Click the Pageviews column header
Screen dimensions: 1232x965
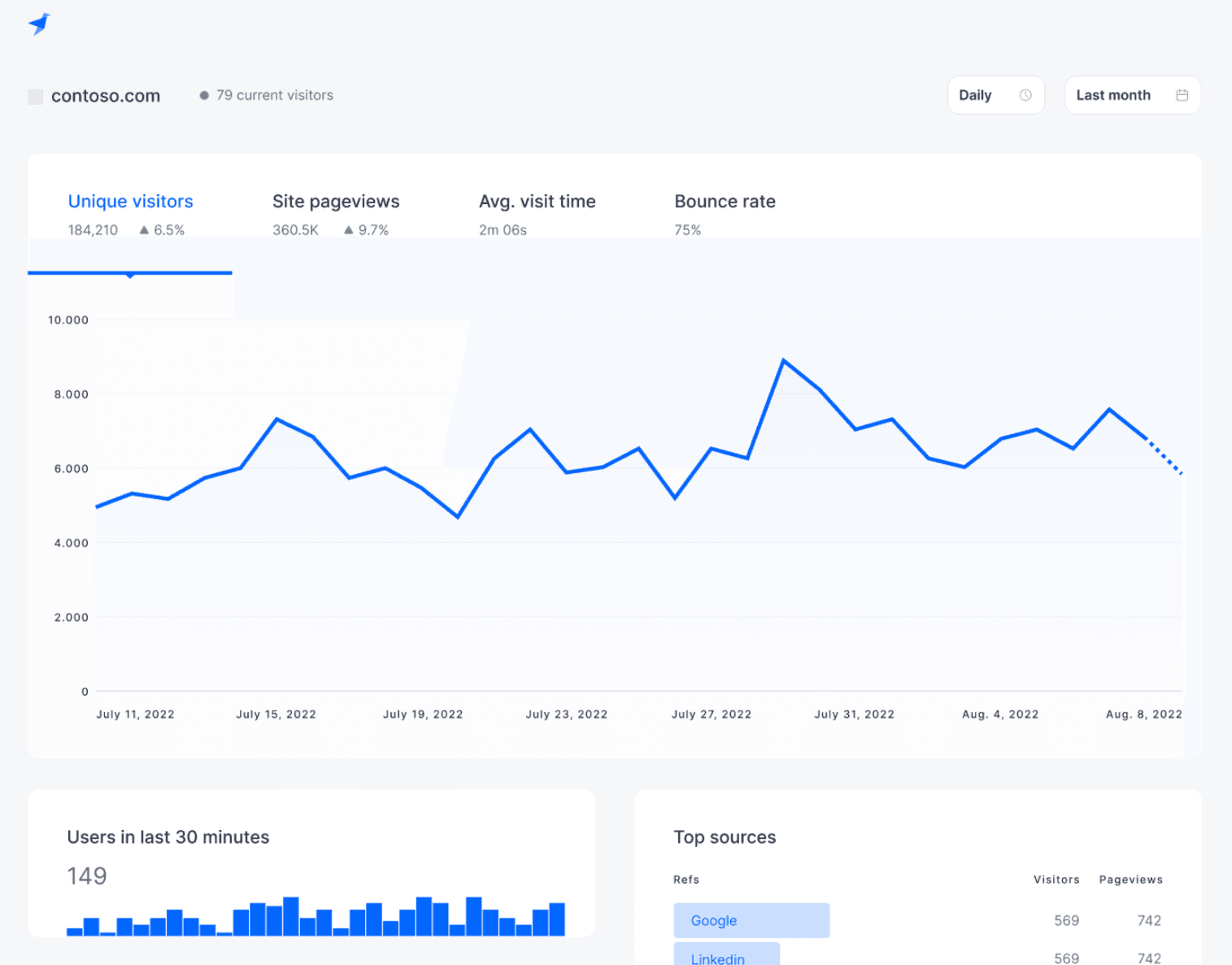(1130, 880)
